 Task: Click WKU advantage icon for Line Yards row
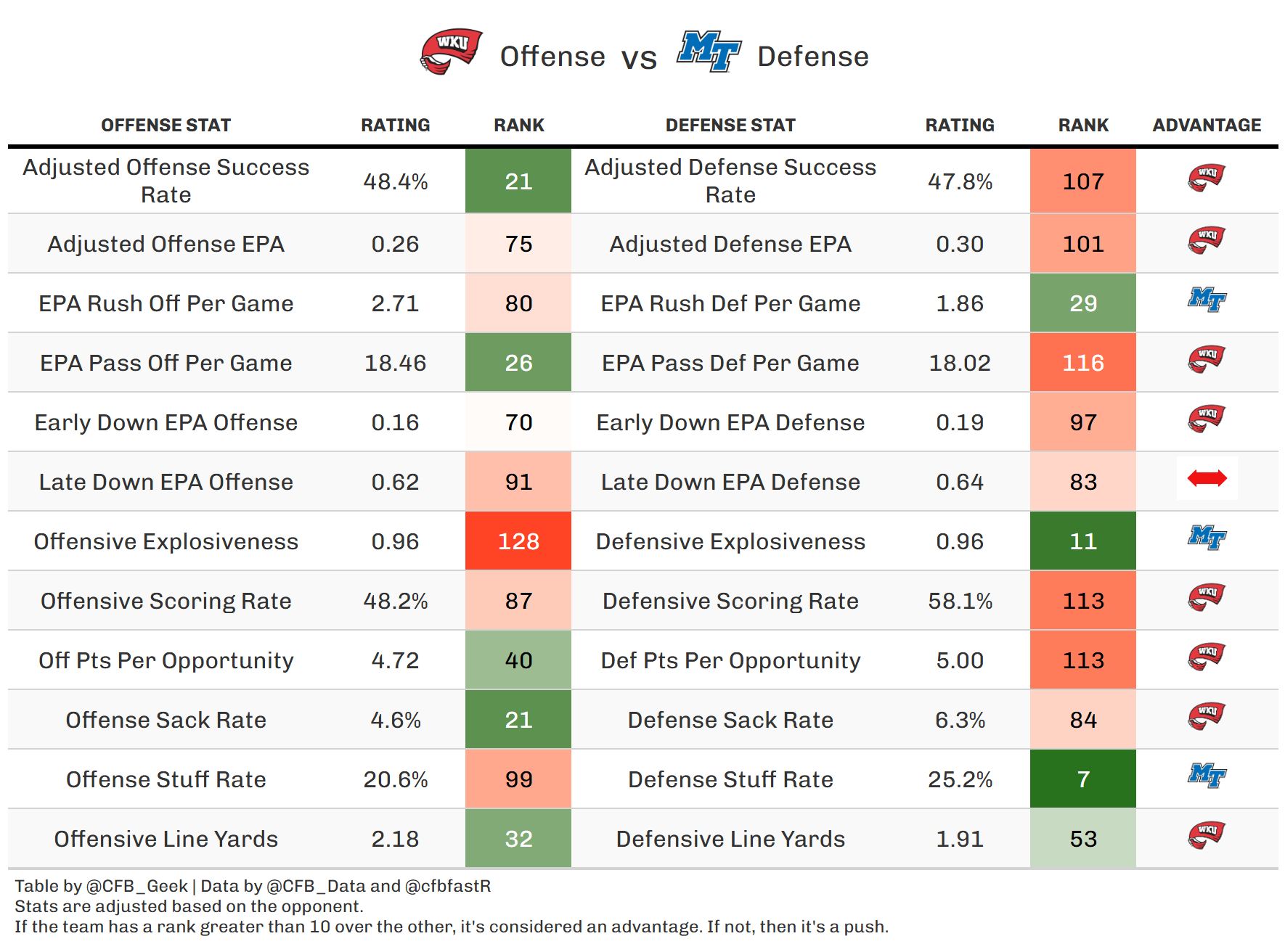(1206, 835)
